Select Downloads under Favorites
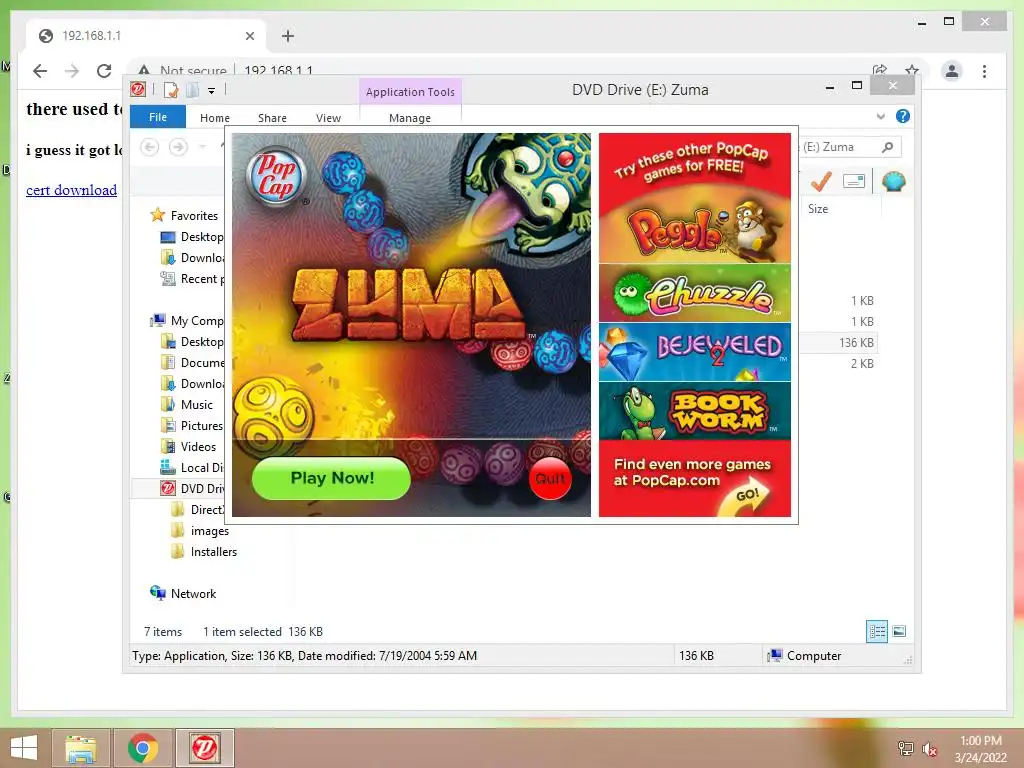This screenshot has height=768, width=1024. click(192, 257)
